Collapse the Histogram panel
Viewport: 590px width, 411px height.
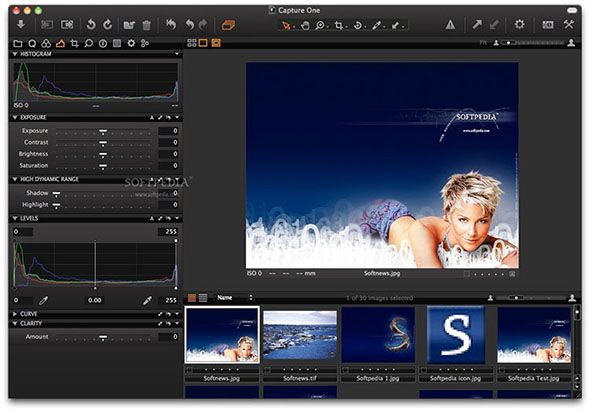pos(15,54)
